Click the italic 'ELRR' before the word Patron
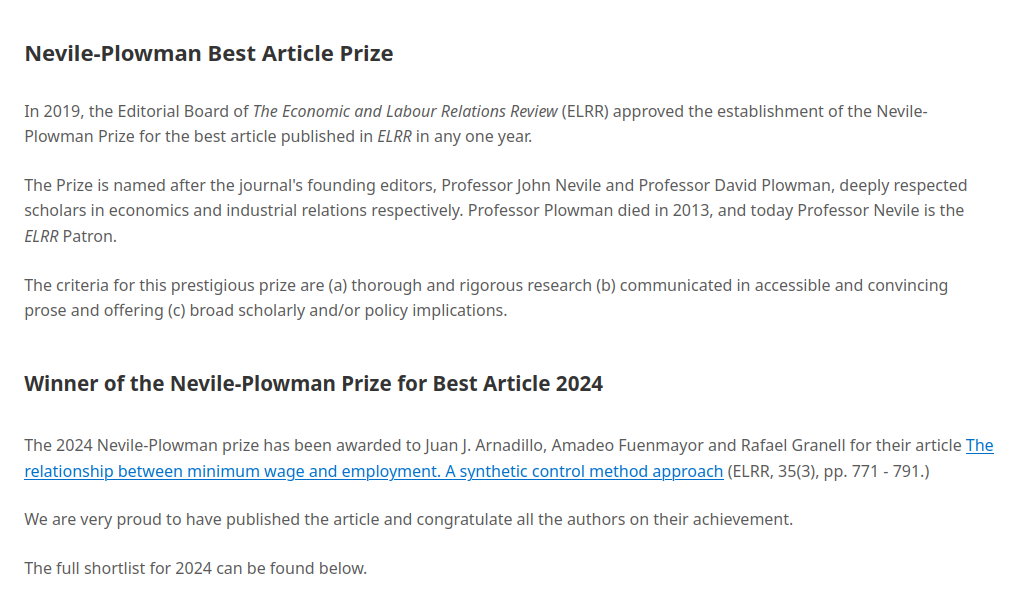This screenshot has height=609, width=1018. pos(42,236)
